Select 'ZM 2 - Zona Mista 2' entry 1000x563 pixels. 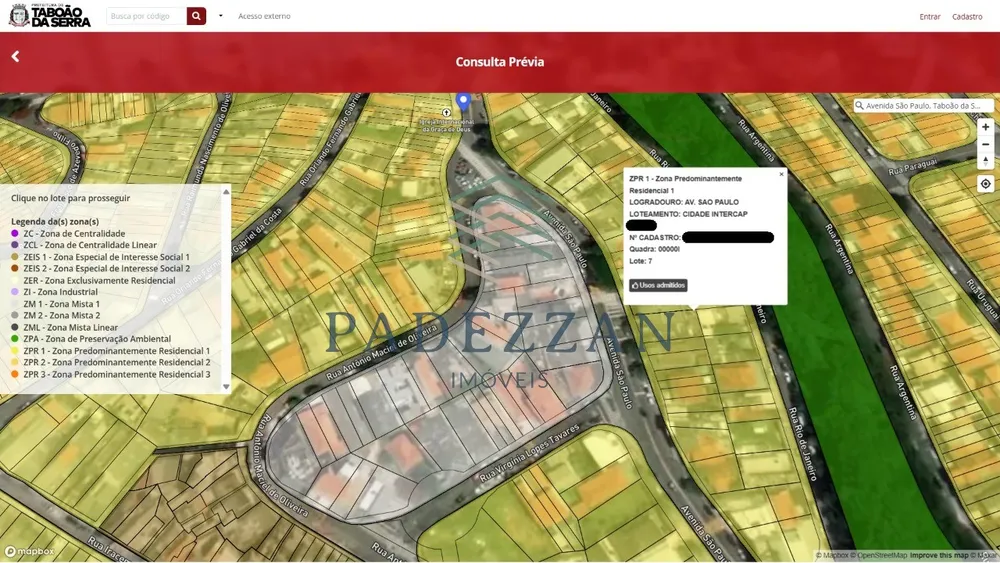pos(61,315)
